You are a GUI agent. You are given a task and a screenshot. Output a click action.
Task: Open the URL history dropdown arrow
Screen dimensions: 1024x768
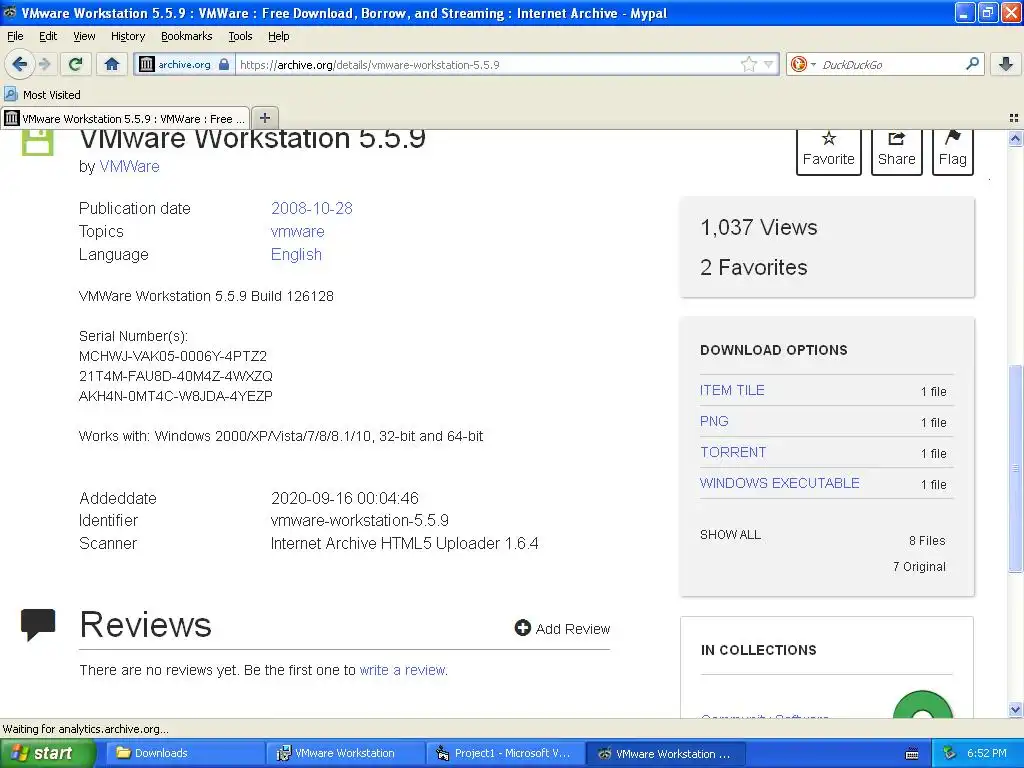[x=769, y=64]
